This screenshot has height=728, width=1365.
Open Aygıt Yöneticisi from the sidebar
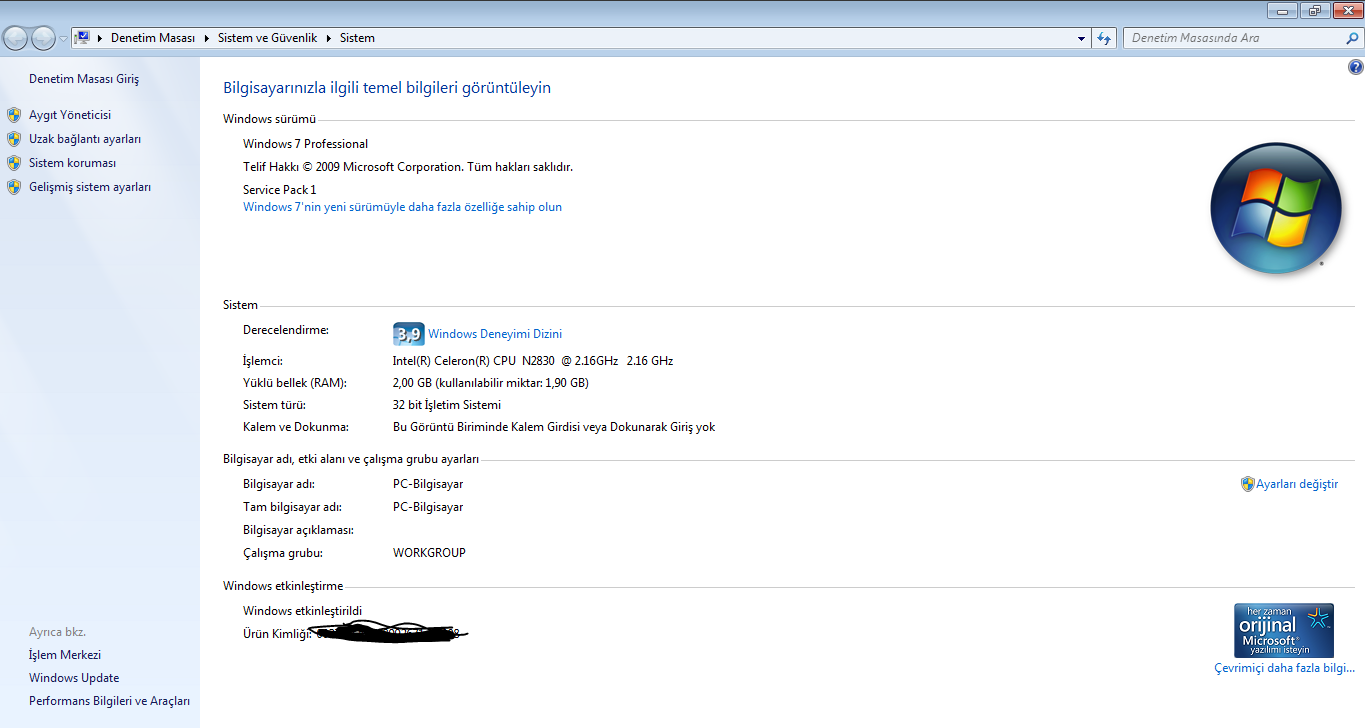[x=70, y=115]
